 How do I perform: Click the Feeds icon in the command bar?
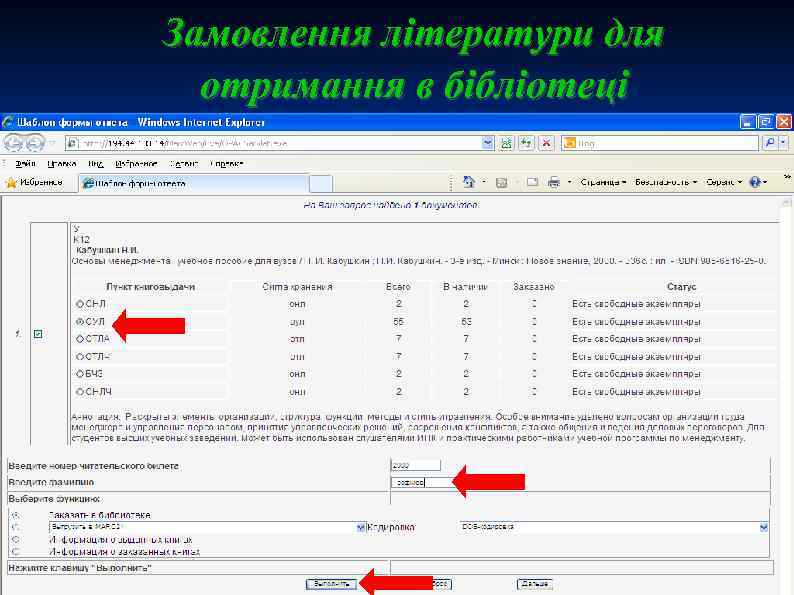pyautogui.click(x=501, y=182)
